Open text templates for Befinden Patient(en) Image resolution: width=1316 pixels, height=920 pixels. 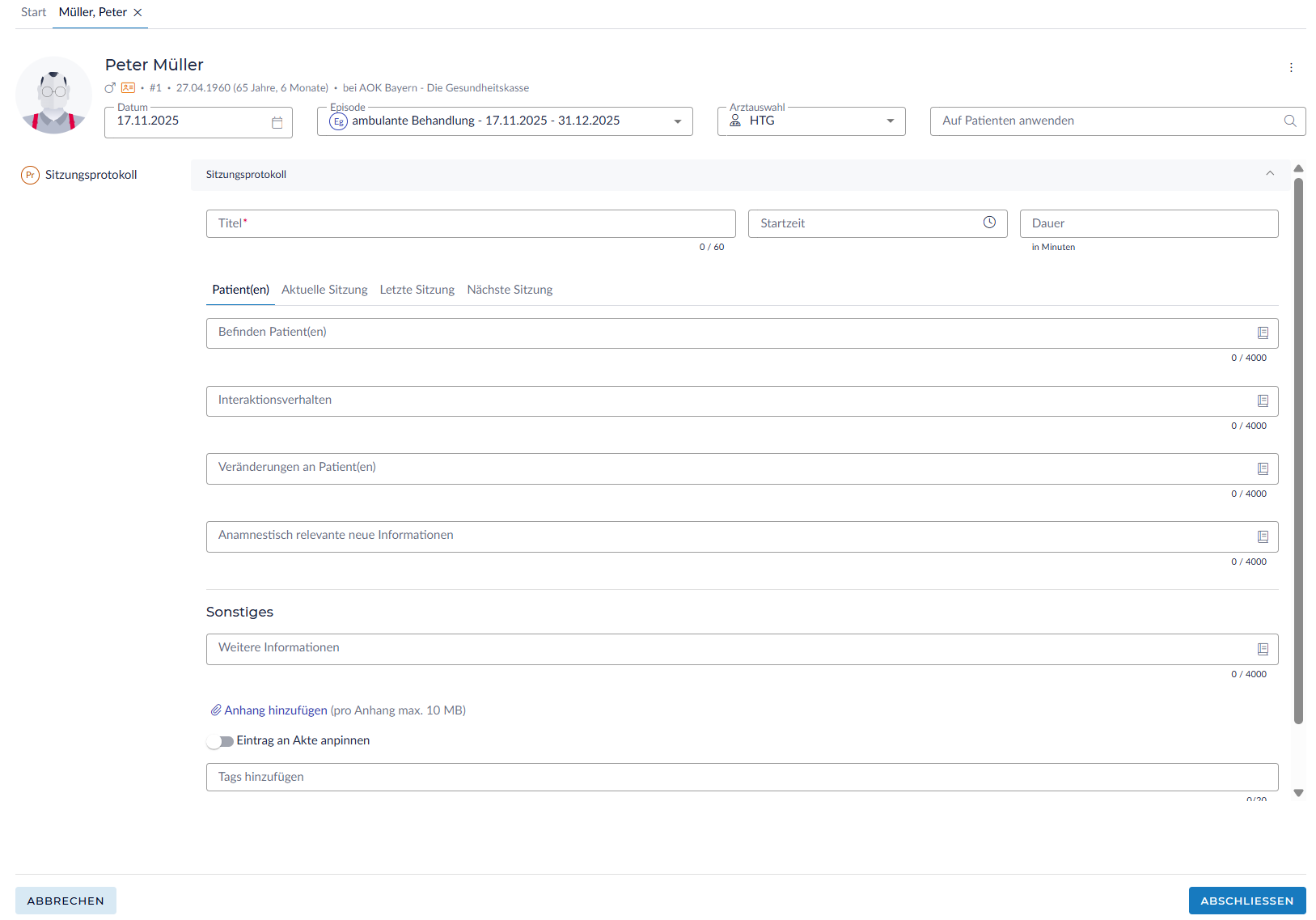[1263, 333]
